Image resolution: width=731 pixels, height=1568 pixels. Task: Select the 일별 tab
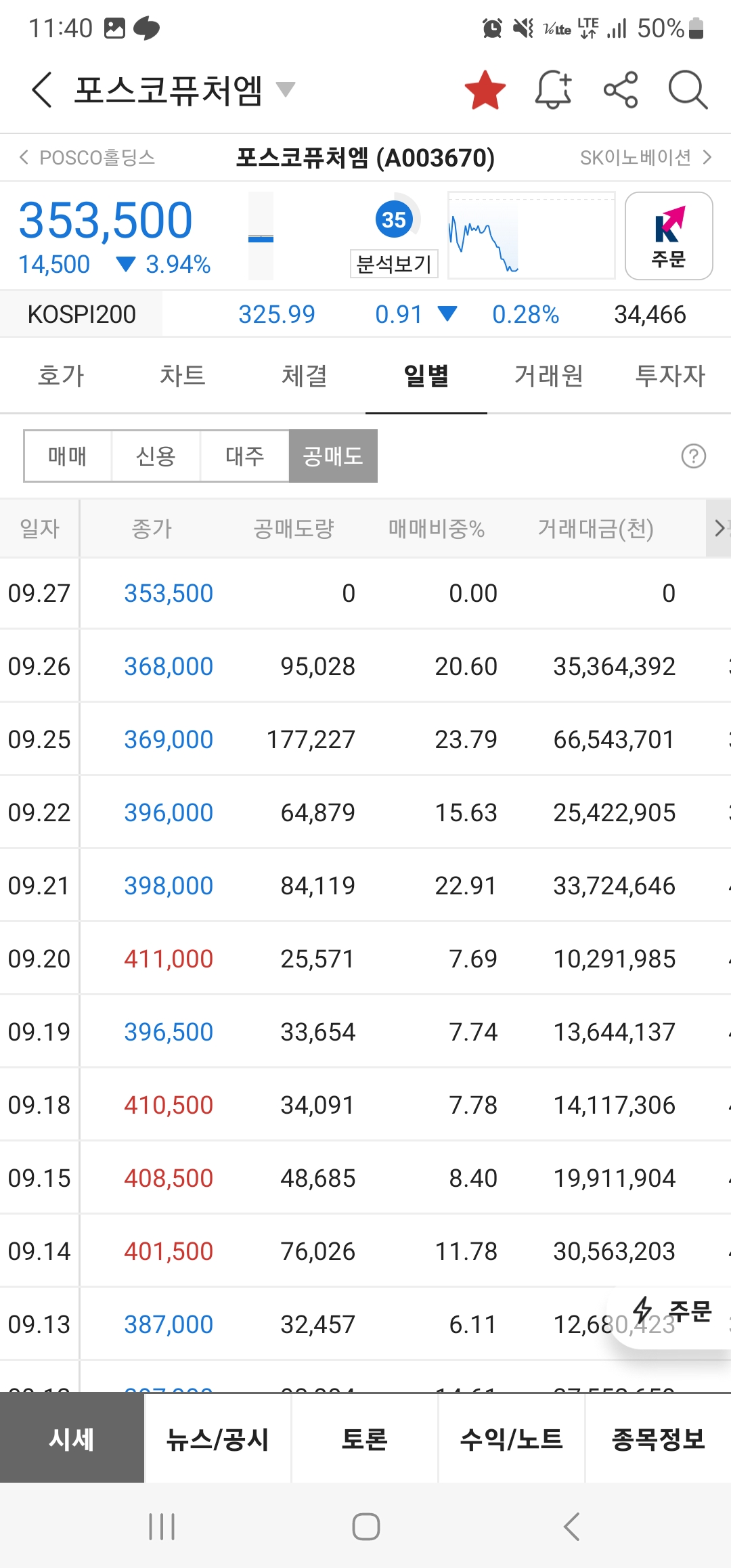(426, 375)
